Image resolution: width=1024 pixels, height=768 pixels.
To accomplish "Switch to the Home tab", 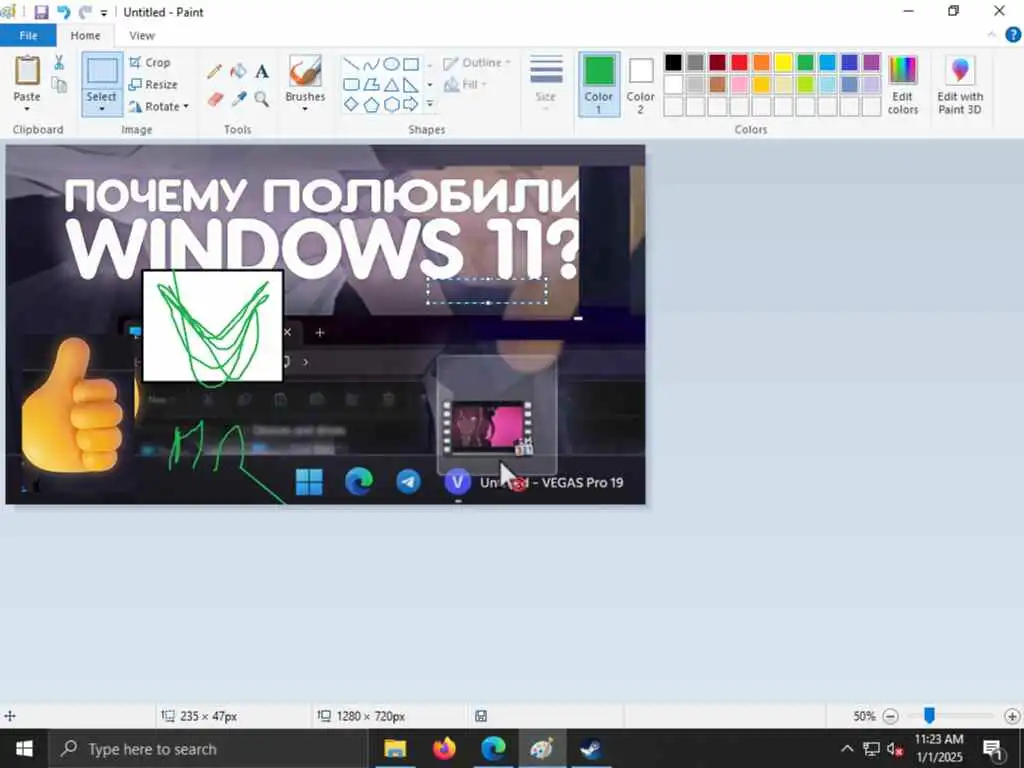I will [x=86, y=35].
